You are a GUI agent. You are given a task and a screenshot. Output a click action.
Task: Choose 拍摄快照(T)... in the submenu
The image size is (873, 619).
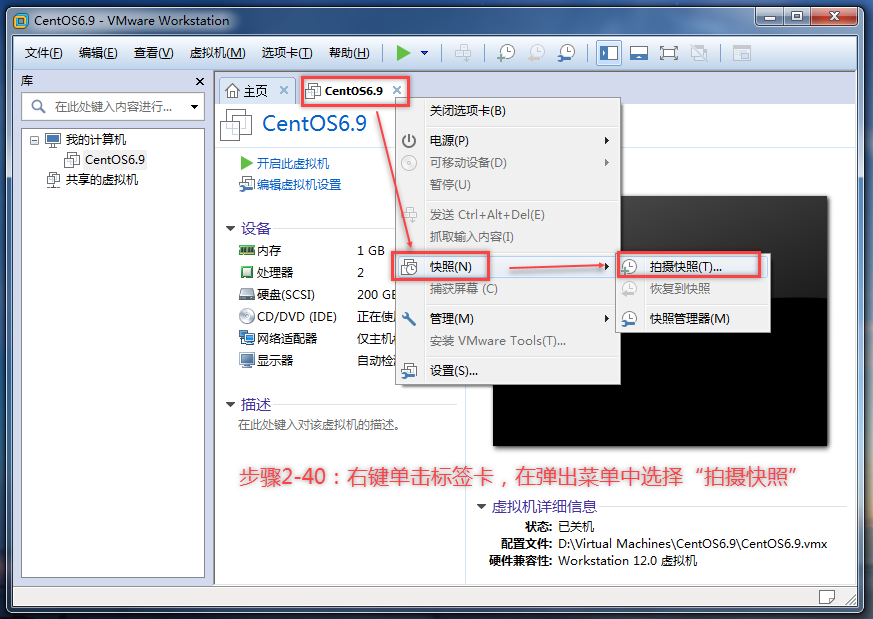click(x=693, y=267)
